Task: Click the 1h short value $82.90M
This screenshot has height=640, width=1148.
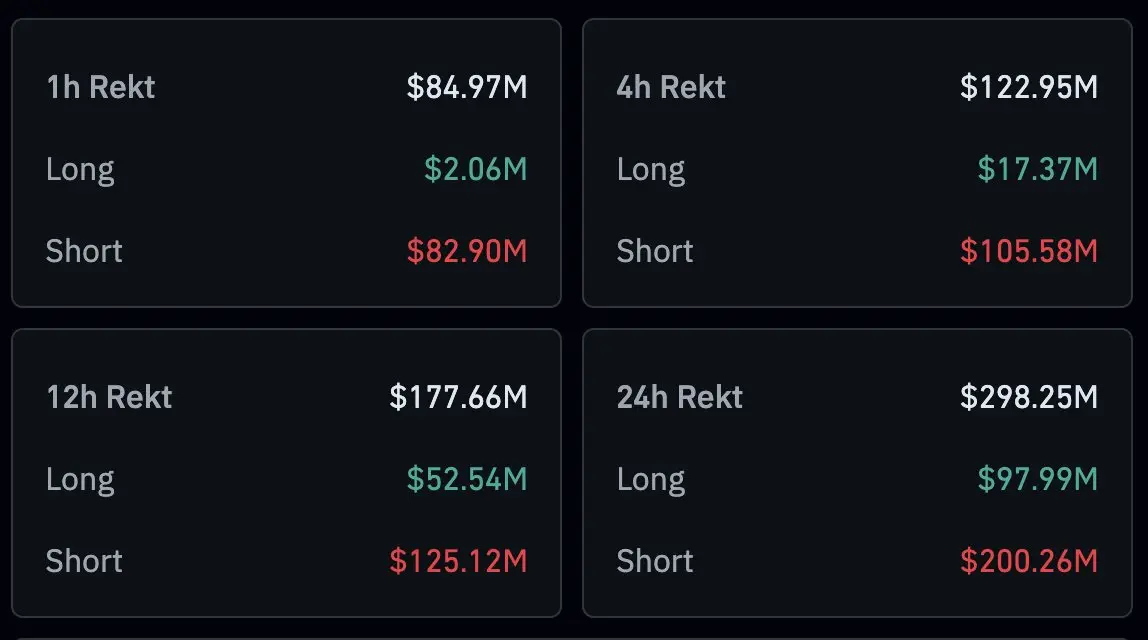Action: [x=466, y=251]
